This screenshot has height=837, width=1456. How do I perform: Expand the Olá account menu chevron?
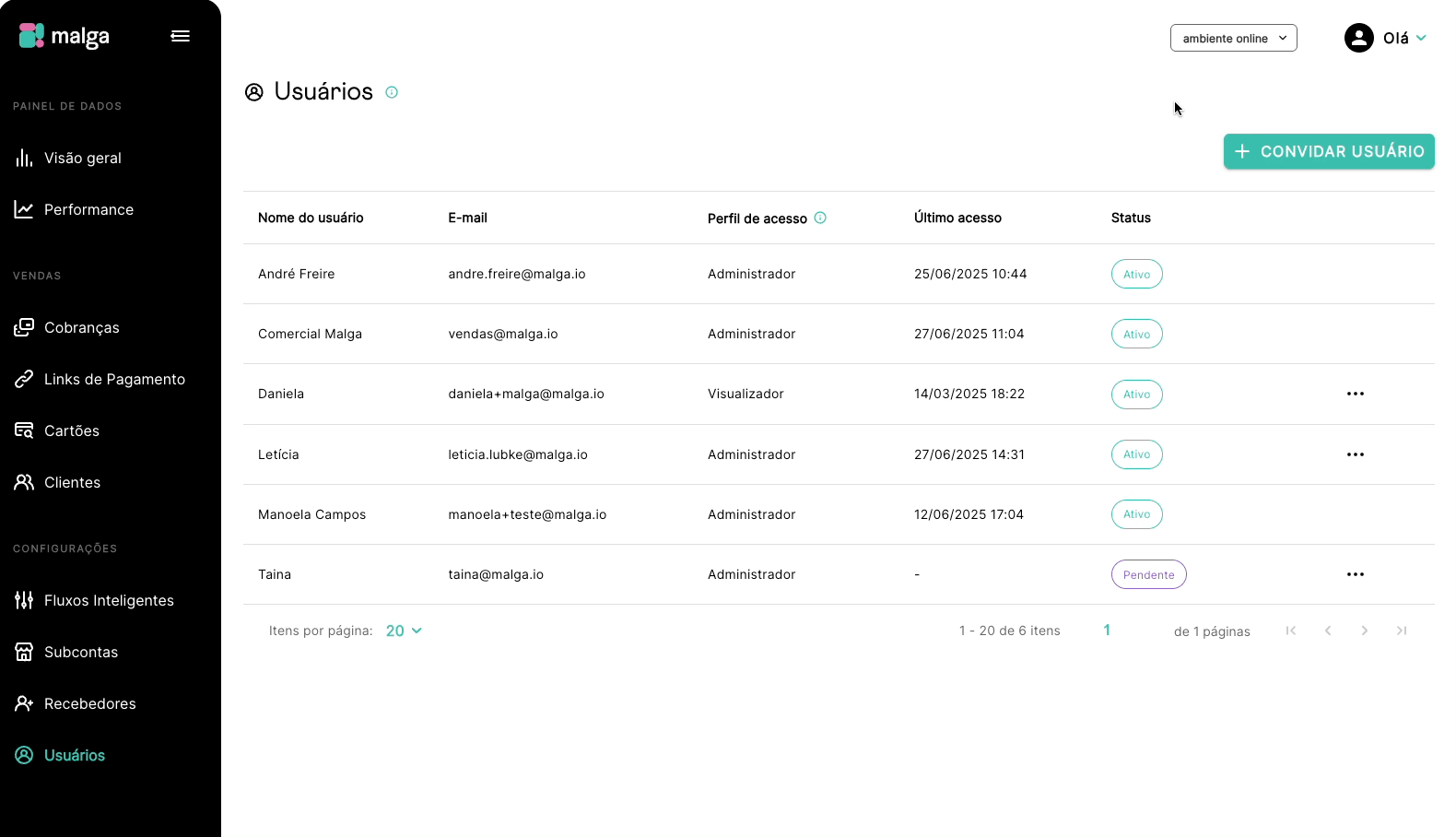tap(1421, 38)
